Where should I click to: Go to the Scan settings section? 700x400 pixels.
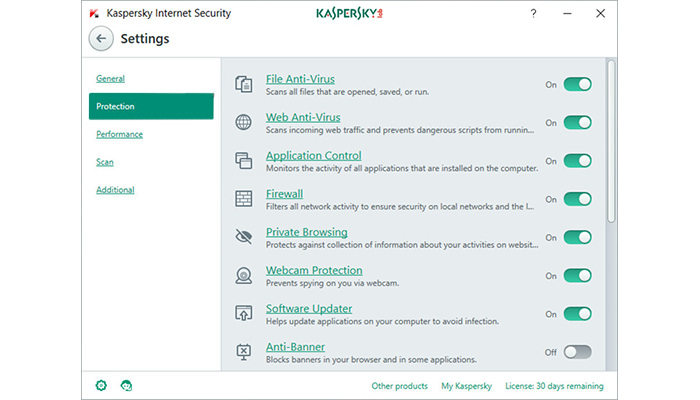[x=105, y=162]
